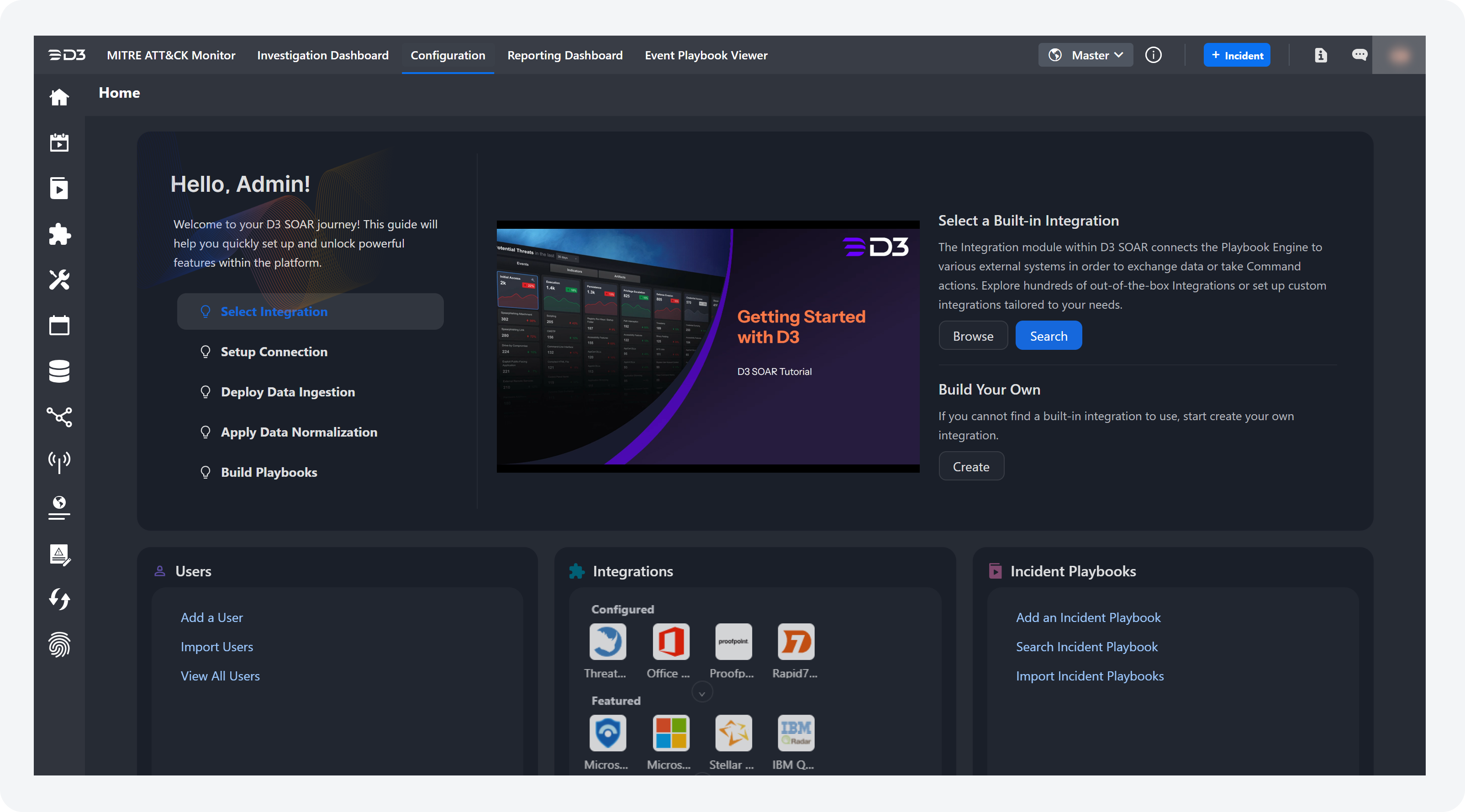The width and height of the screenshot is (1465, 812).
Task: Select the Setup Connection guide step
Action: pos(274,352)
